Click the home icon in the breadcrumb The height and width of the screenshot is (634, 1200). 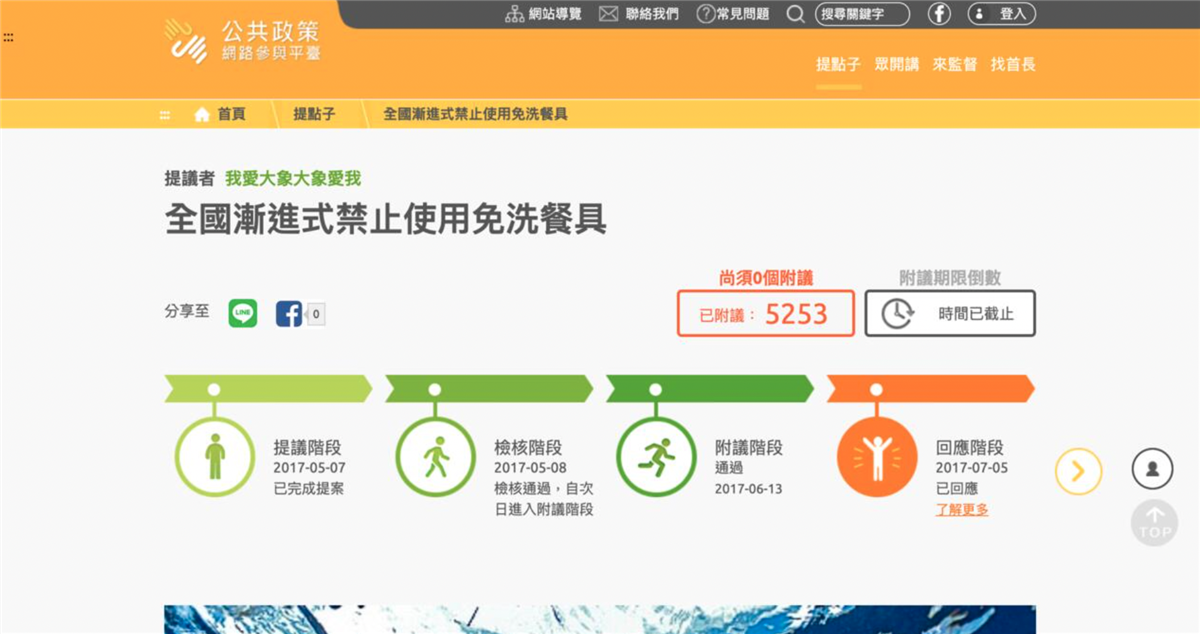(200, 114)
